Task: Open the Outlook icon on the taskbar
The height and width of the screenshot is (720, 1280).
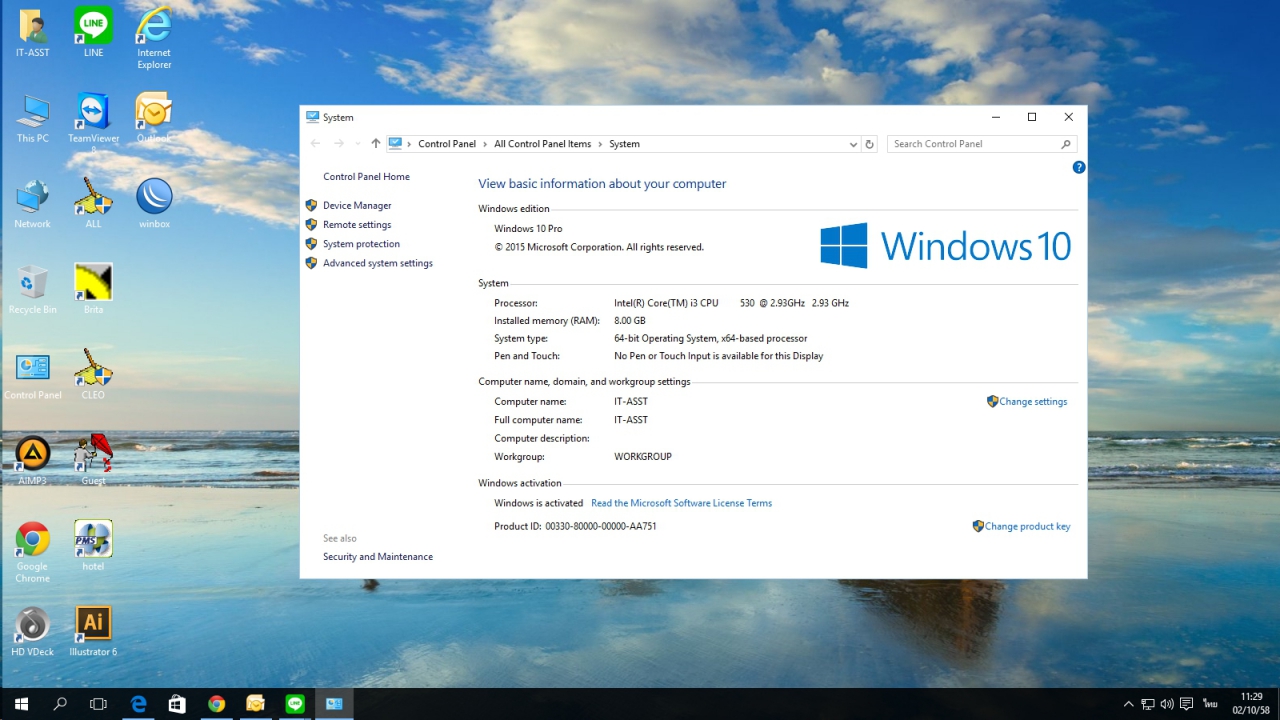Action: point(255,704)
